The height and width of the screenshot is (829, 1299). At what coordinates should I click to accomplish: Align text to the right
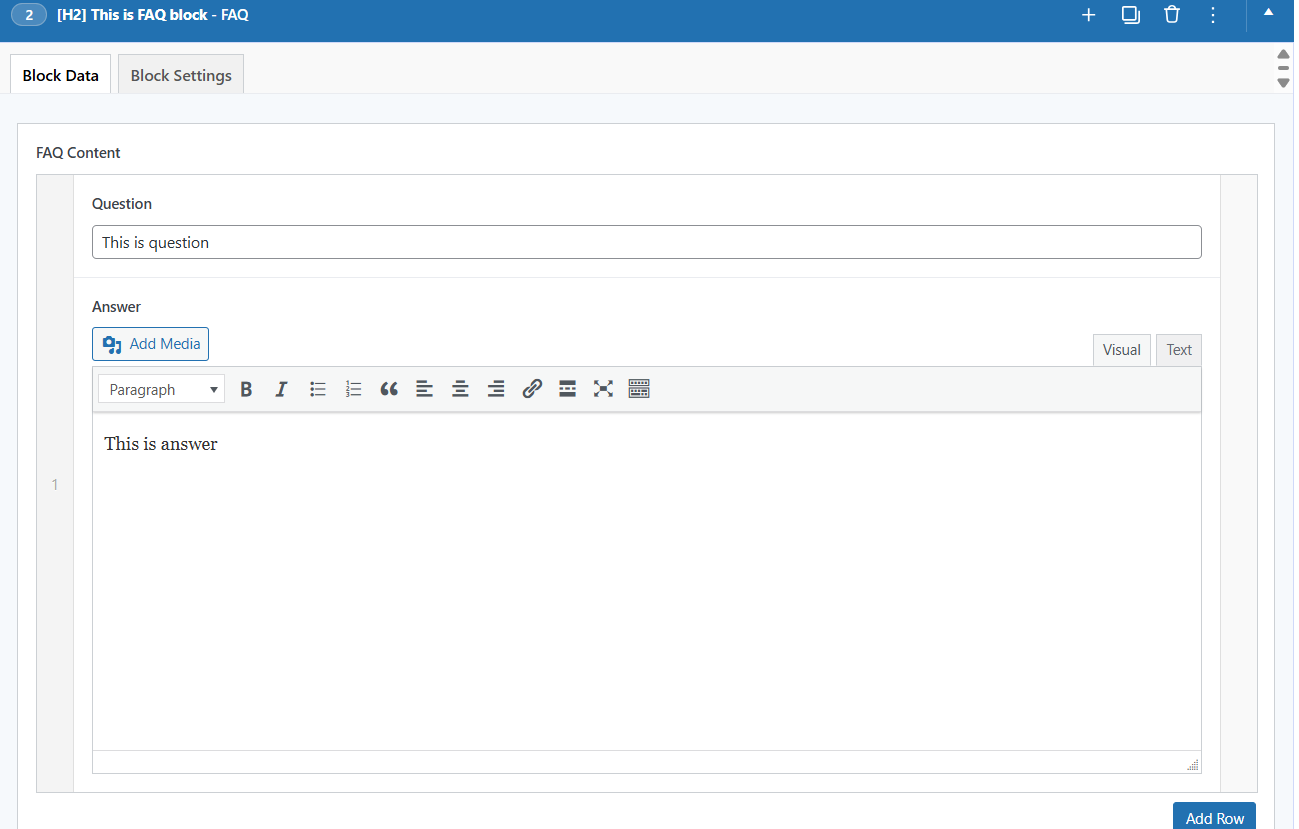pos(496,389)
